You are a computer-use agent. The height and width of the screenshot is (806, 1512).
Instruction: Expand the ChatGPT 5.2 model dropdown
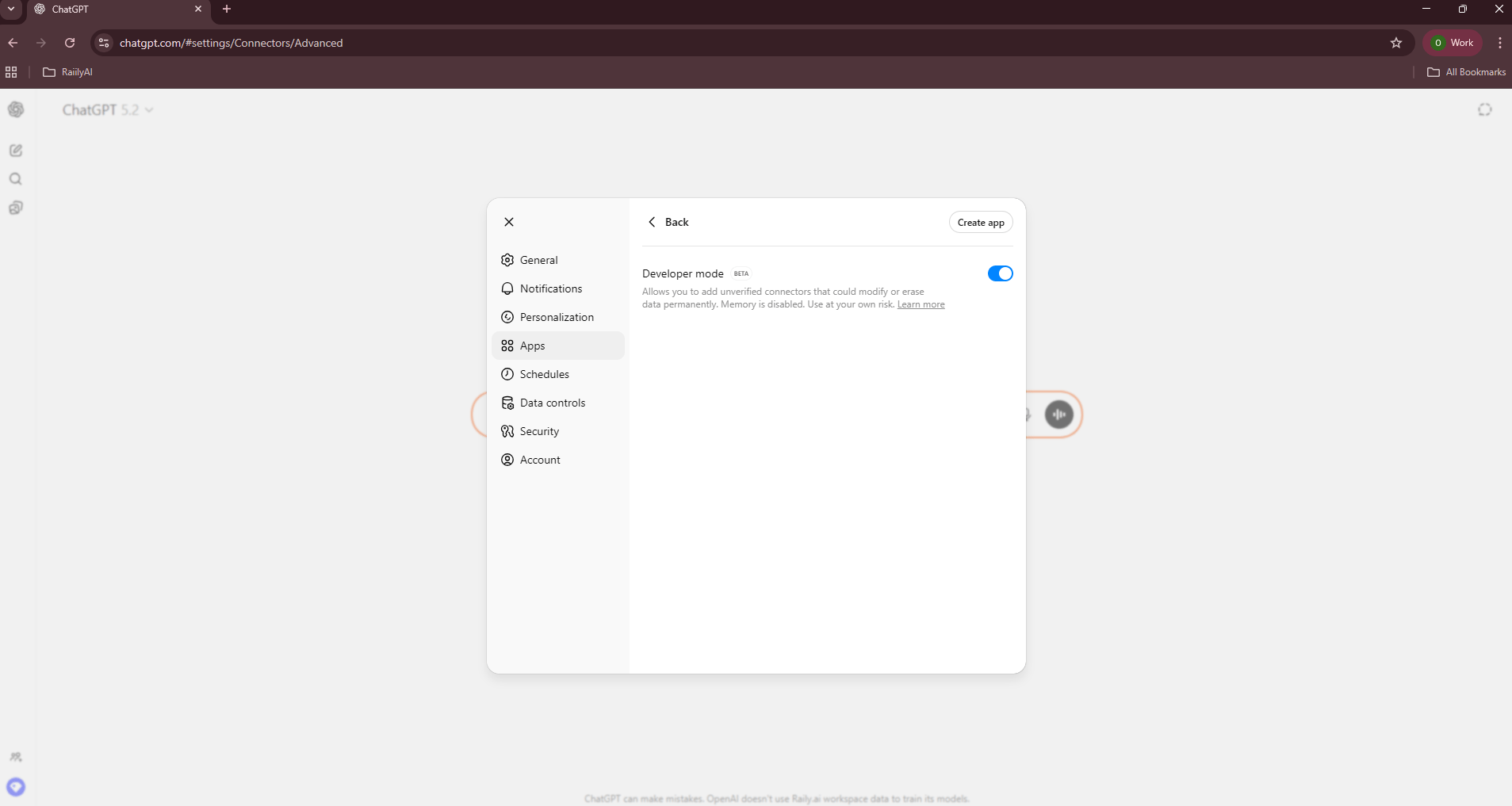click(108, 110)
